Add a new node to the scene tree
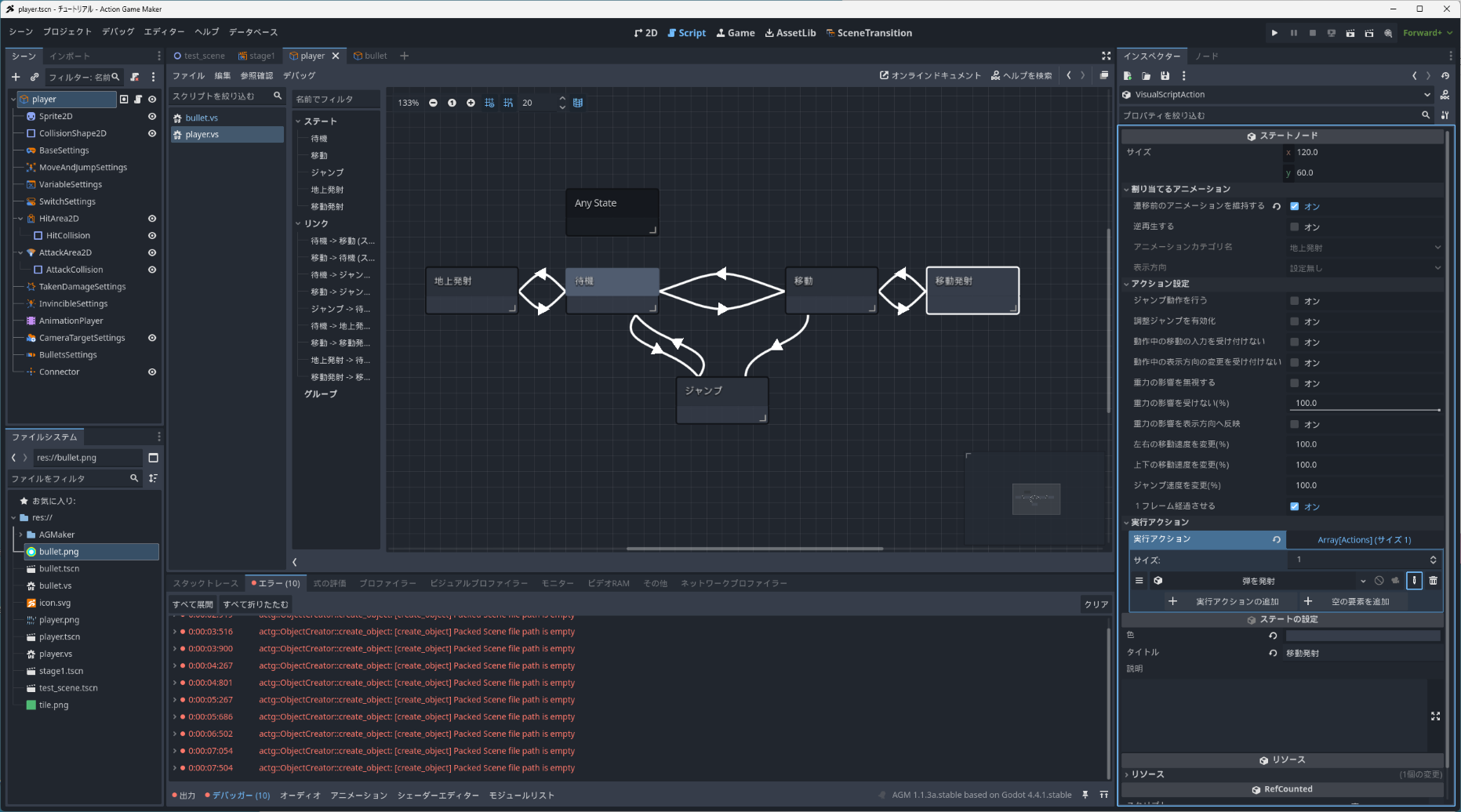Viewport: 1461px width, 812px height. 16,77
